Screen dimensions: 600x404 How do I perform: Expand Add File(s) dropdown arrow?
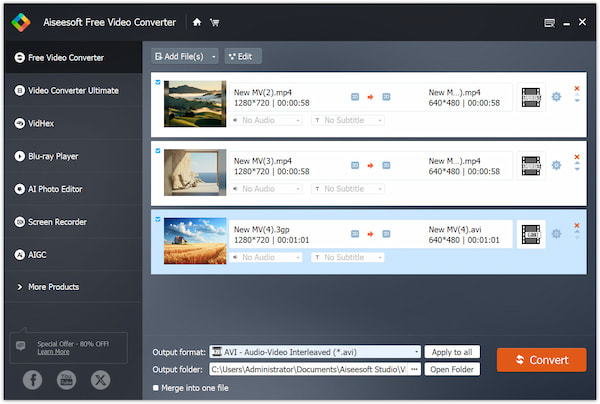[x=214, y=57]
